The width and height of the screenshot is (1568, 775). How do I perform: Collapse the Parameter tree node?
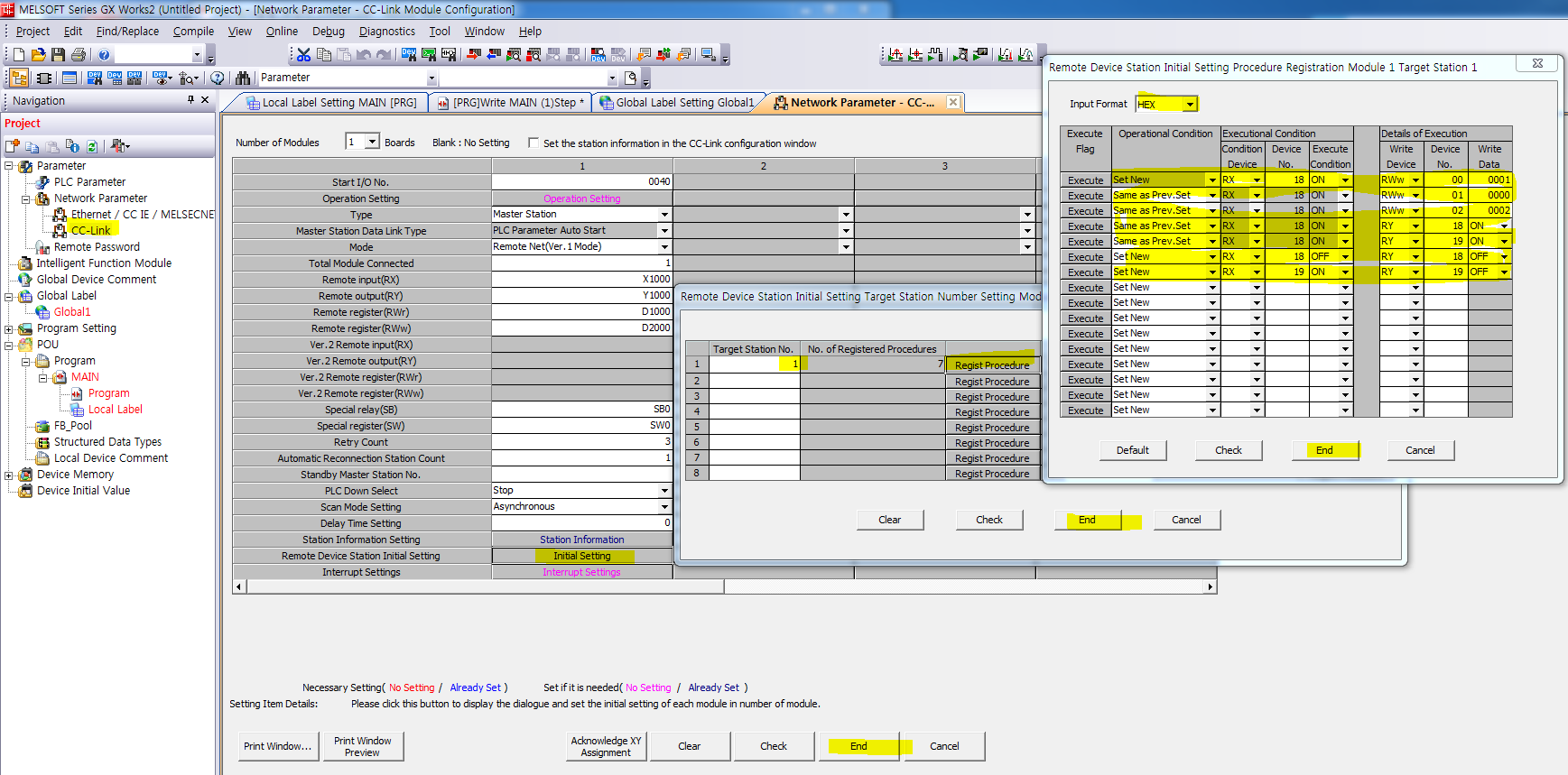(9, 166)
